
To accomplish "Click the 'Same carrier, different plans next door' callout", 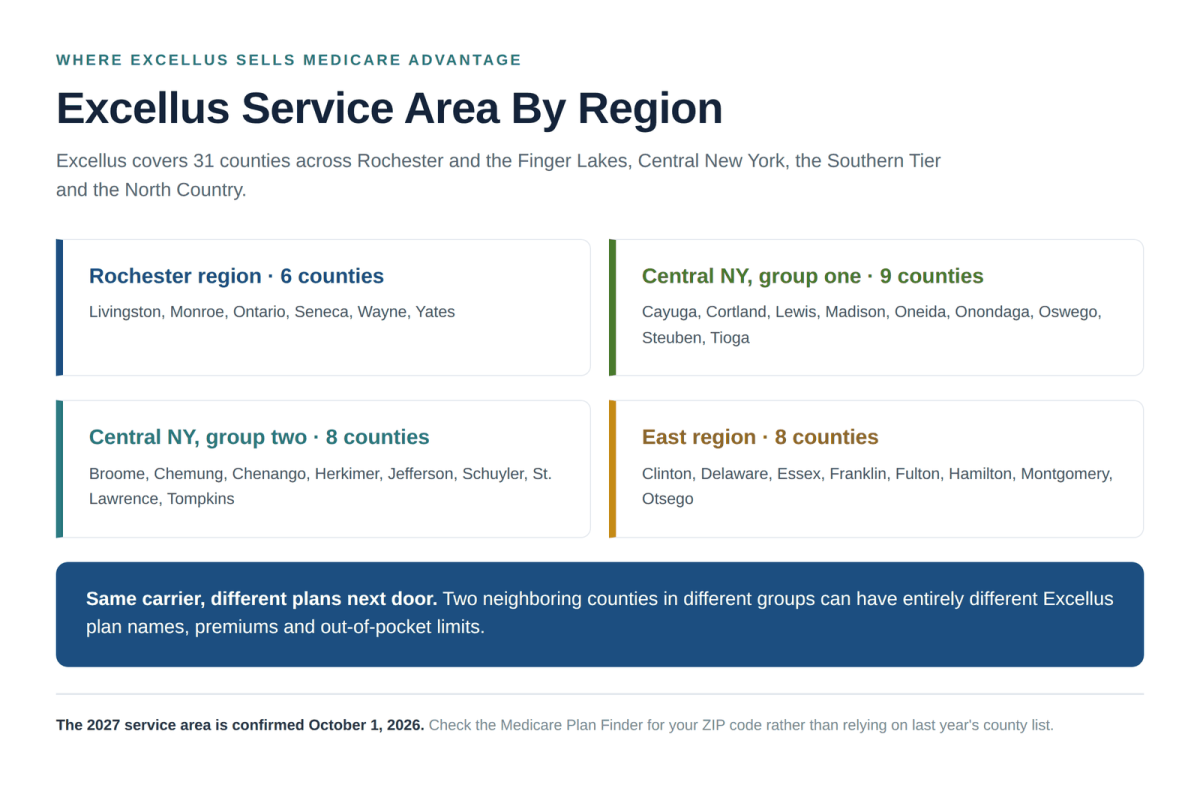I will click(x=600, y=614).
